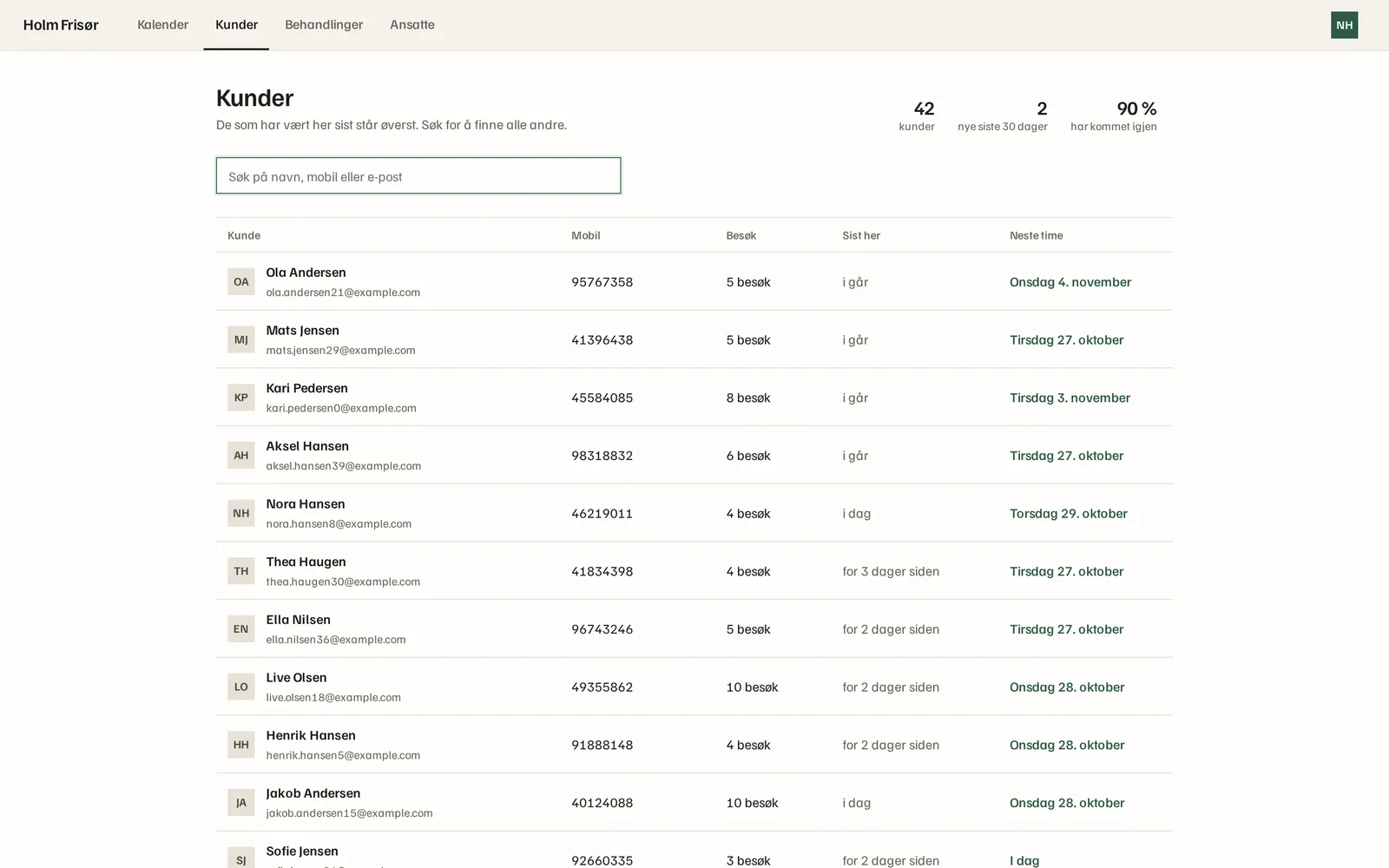1389x868 pixels.
Task: Click email aksel.hansen39@example.com
Action: pyautogui.click(x=344, y=466)
